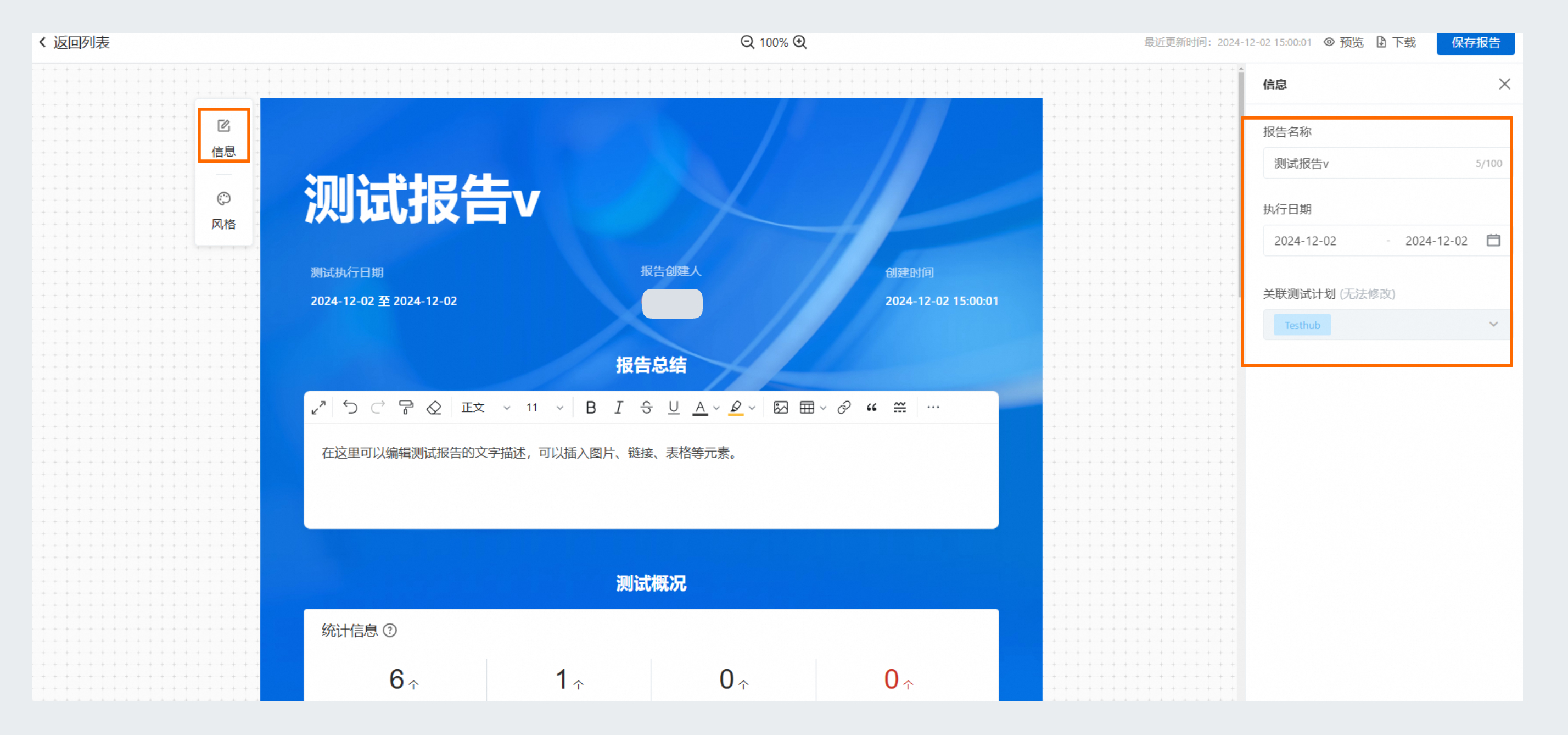
Task: Toggle underline formatting
Action: pos(673,408)
